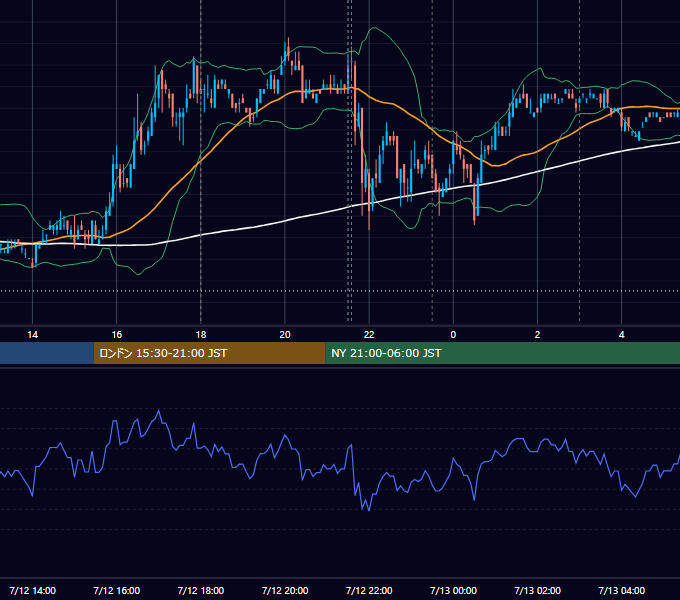This screenshot has width=680, height=600.
Task: Click the highest peak of the blue oscillator line
Action: tap(159, 410)
